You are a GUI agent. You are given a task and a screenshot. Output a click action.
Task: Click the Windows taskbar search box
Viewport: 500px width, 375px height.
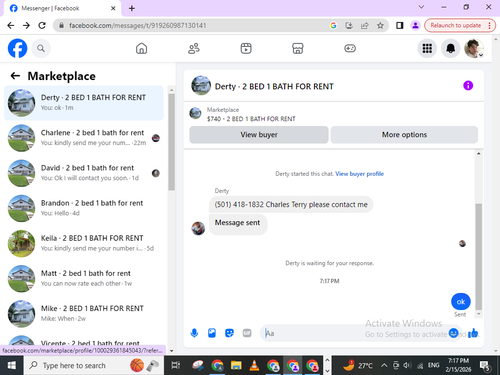pyautogui.click(x=94, y=366)
